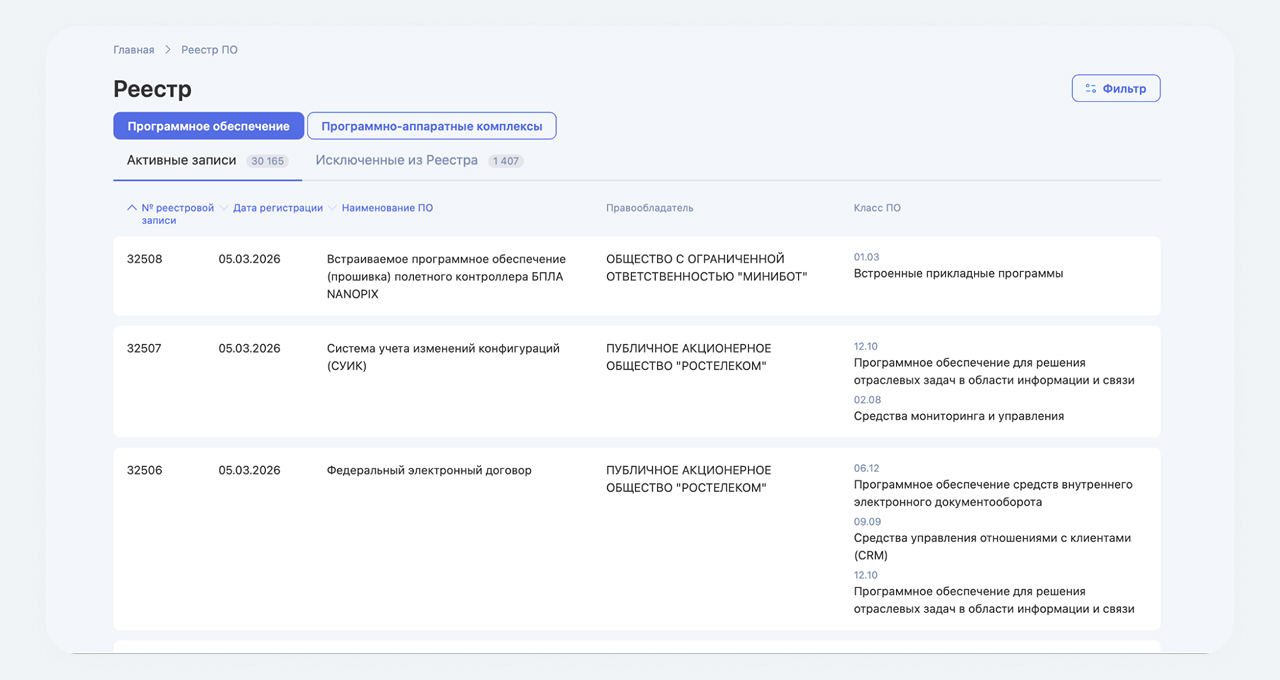1280x680 pixels.
Task: Click Программное обеспечение средств внутреннего электронного документооборота
Action: click(993, 493)
